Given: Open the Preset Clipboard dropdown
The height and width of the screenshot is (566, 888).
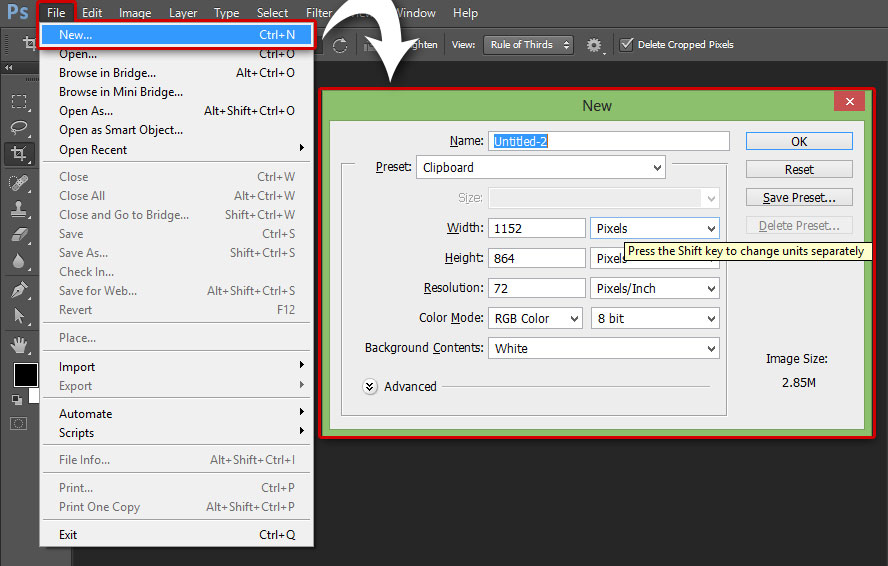Looking at the screenshot, I should (x=541, y=168).
